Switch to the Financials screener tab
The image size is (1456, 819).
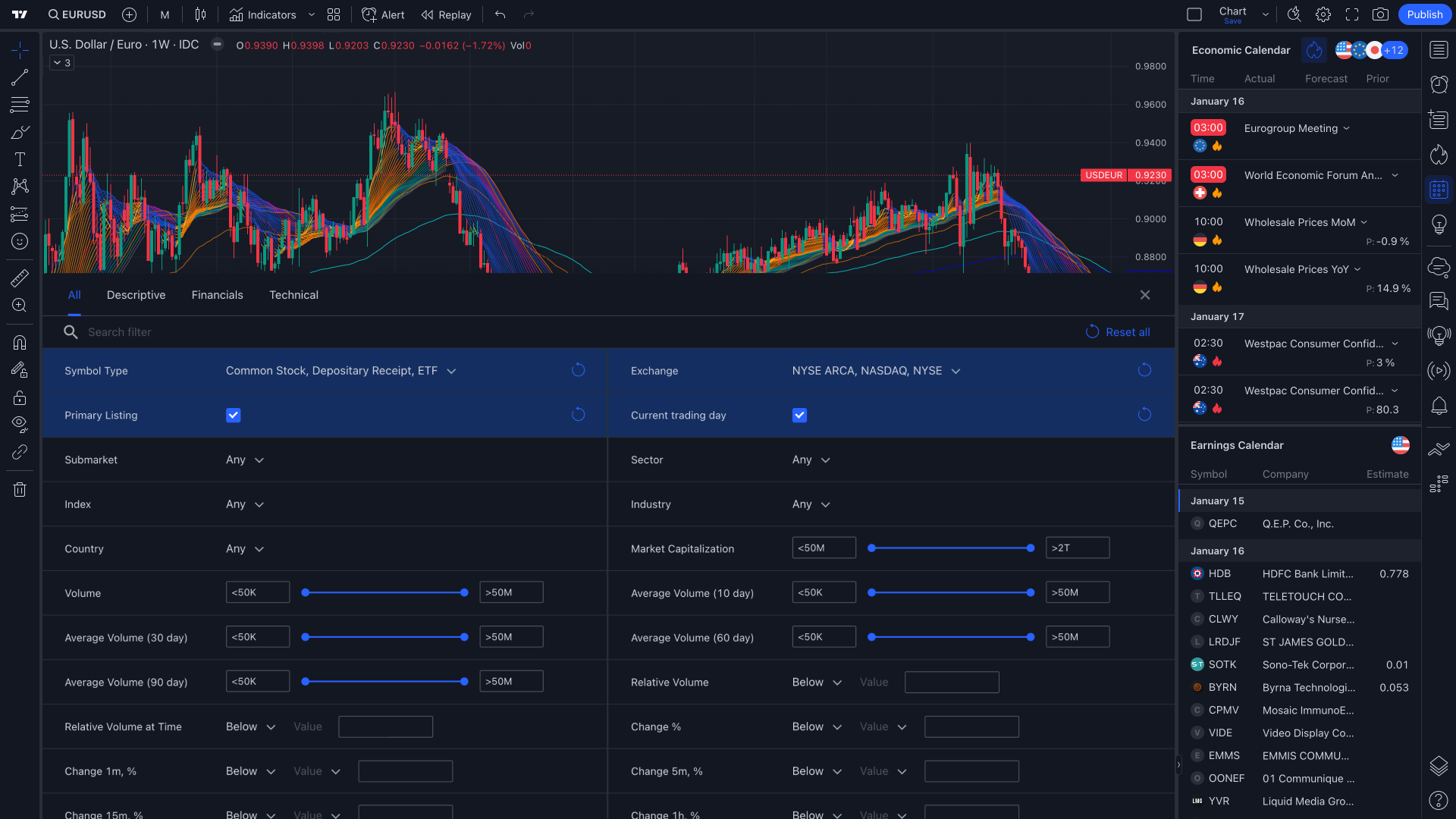(x=217, y=295)
